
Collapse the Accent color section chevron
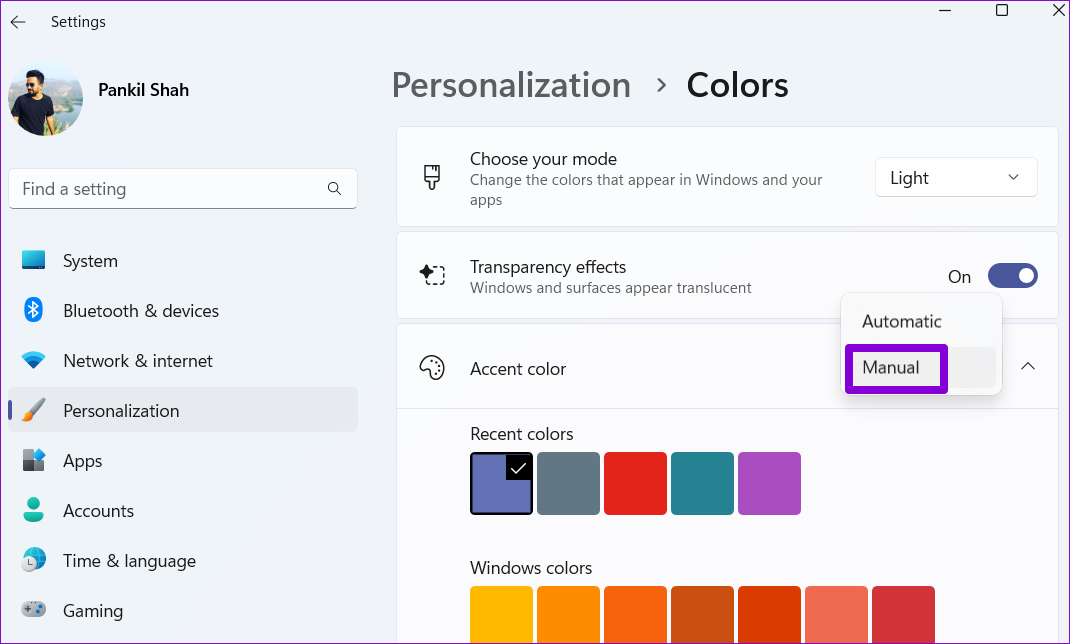[1028, 366]
